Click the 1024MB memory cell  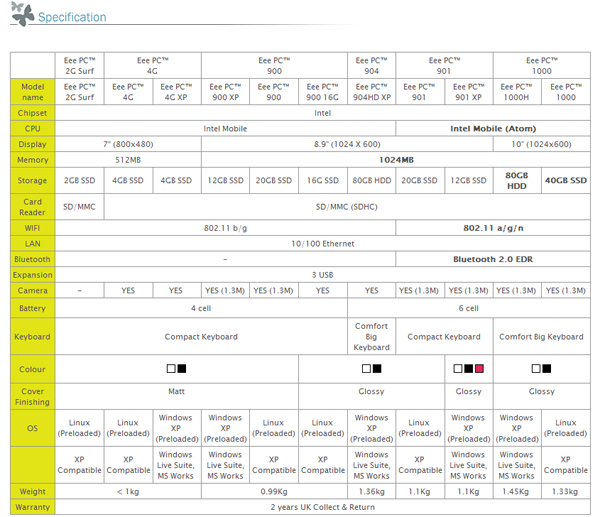396,160
